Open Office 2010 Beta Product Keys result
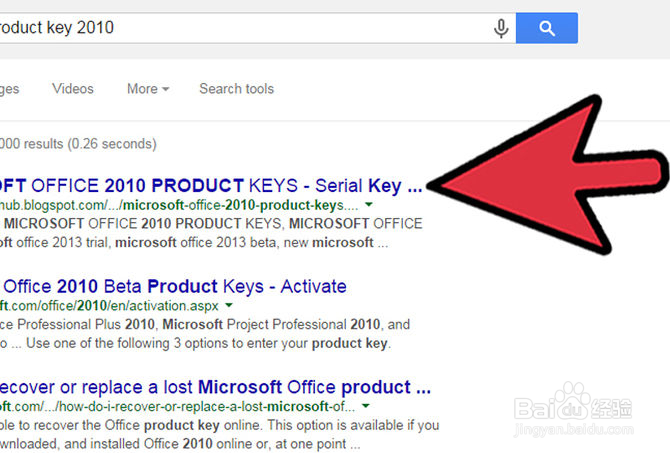 172,287
